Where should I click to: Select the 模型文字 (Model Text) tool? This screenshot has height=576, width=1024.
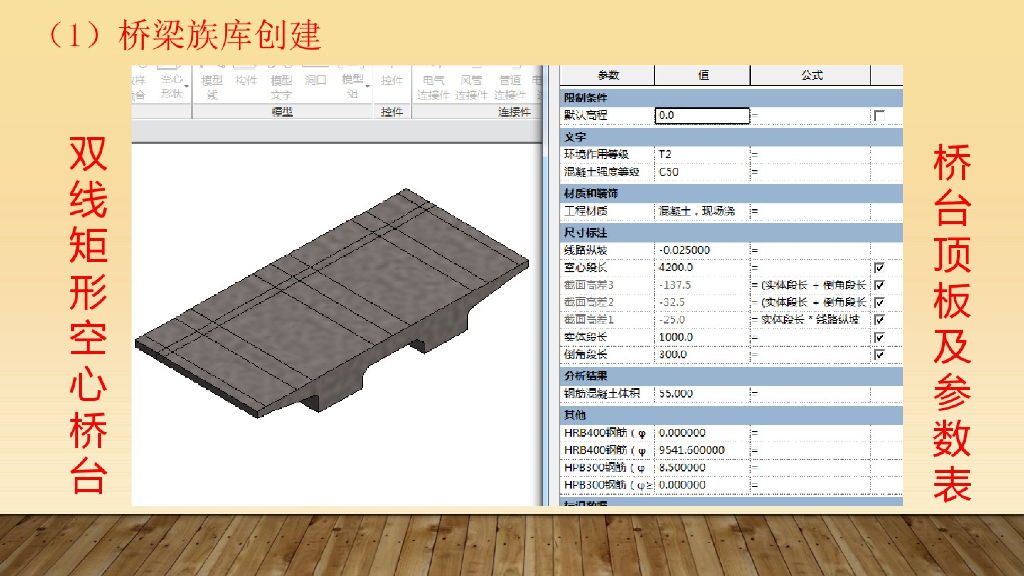[282, 85]
